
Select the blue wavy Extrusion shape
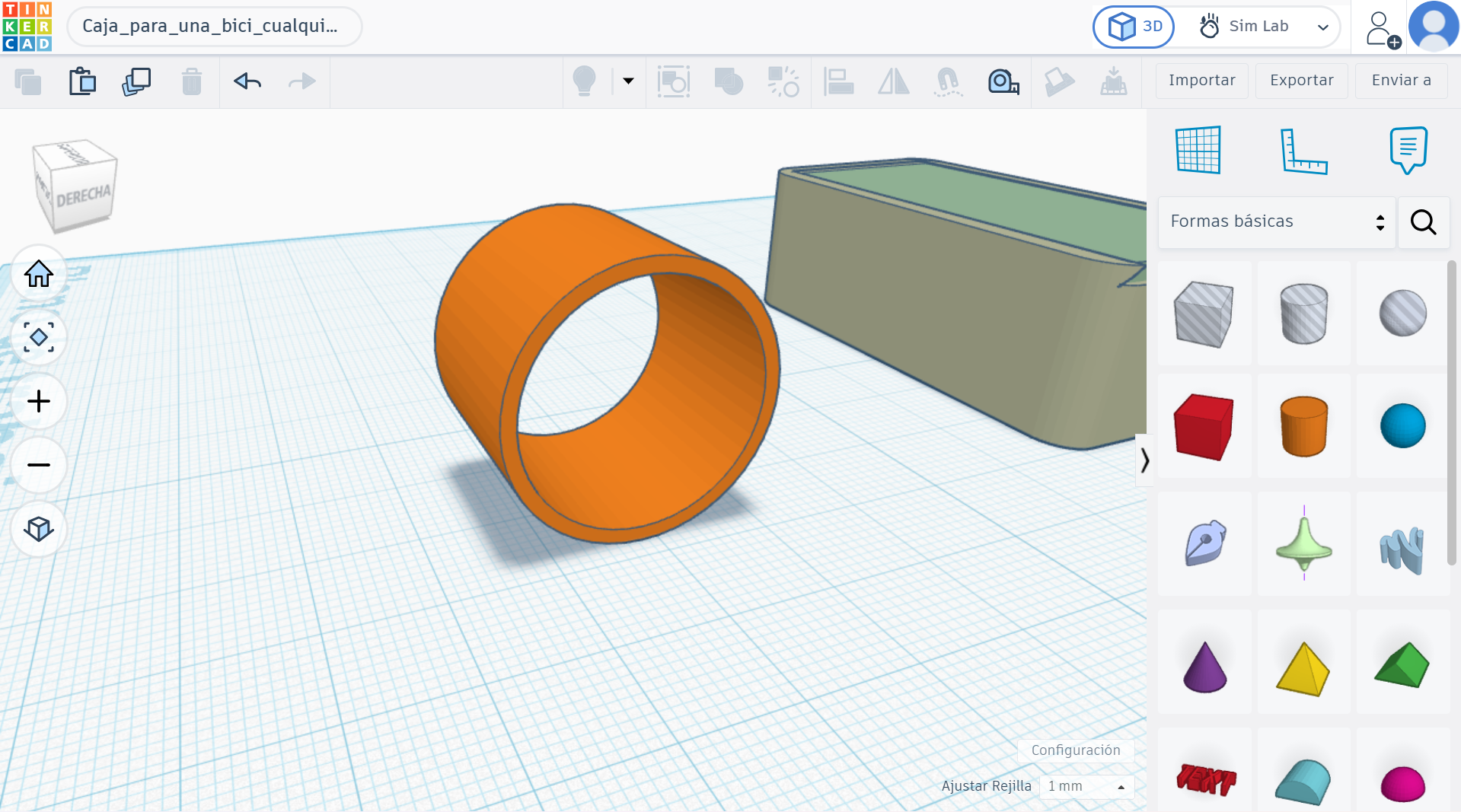point(1402,543)
